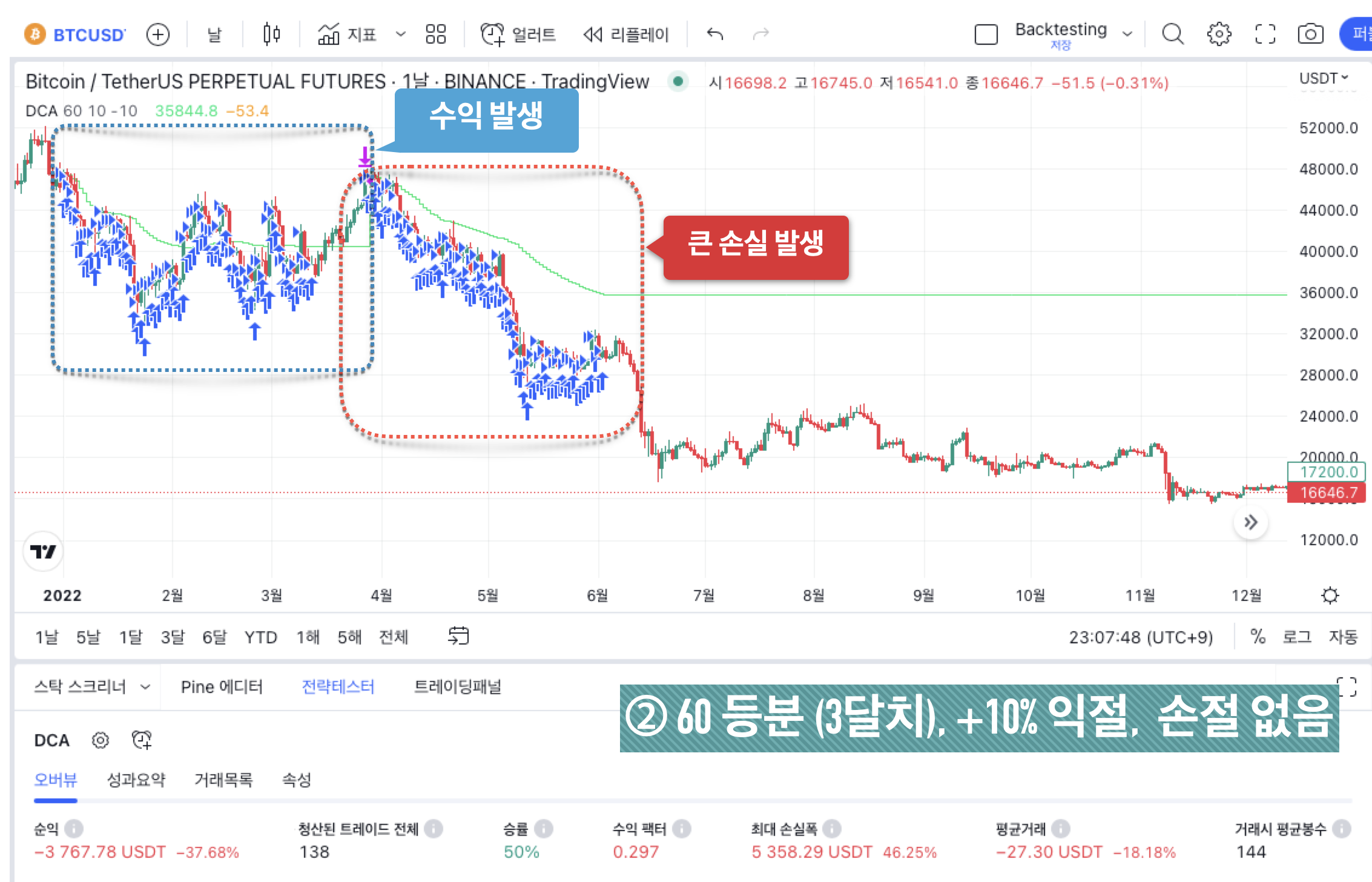Switch to the 성과요약 tab

point(137,780)
